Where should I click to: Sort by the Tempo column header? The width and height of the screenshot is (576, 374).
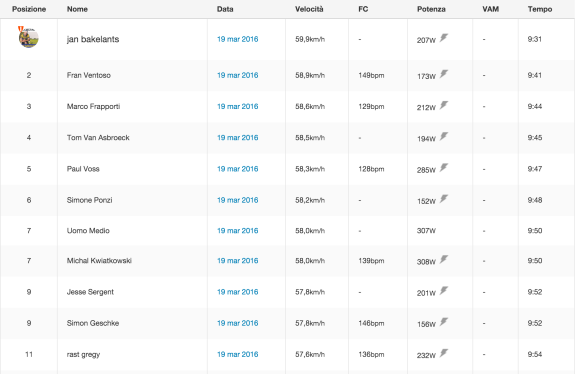coord(540,9)
